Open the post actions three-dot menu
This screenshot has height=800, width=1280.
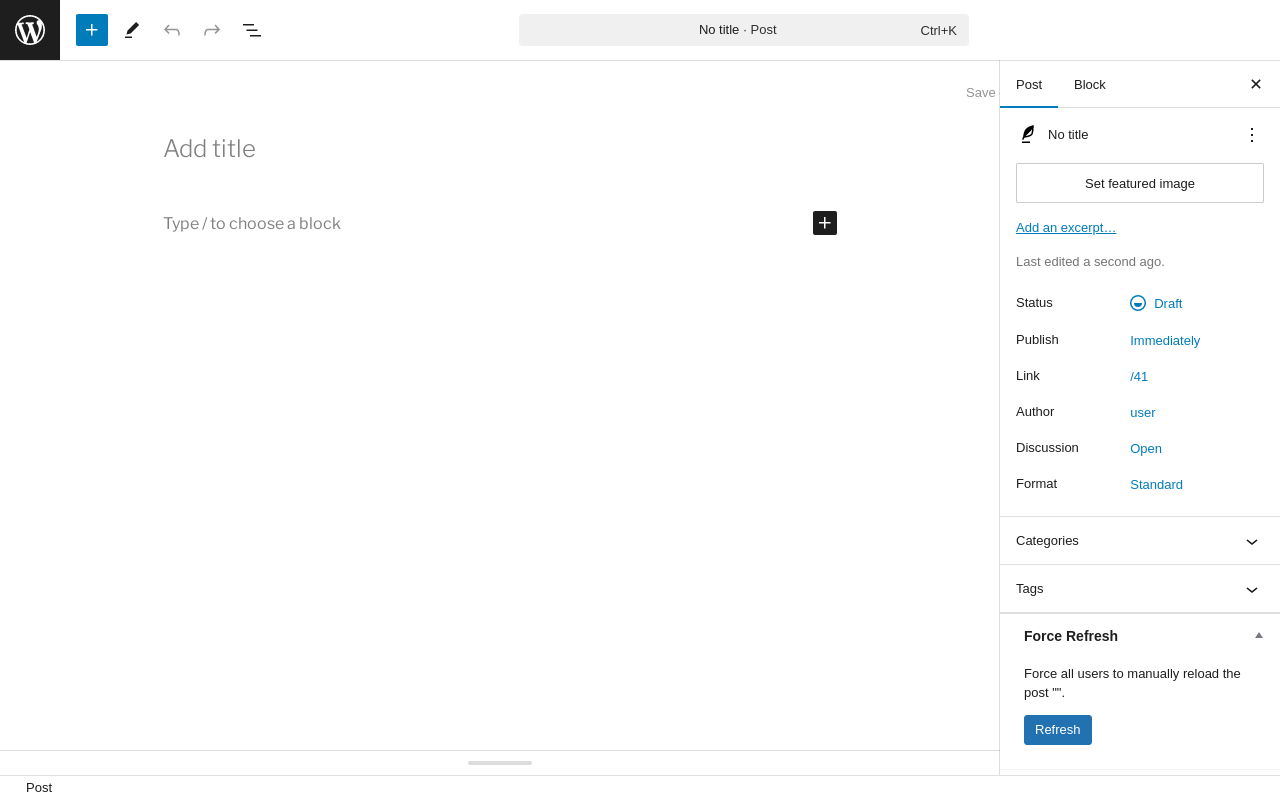click(1252, 134)
